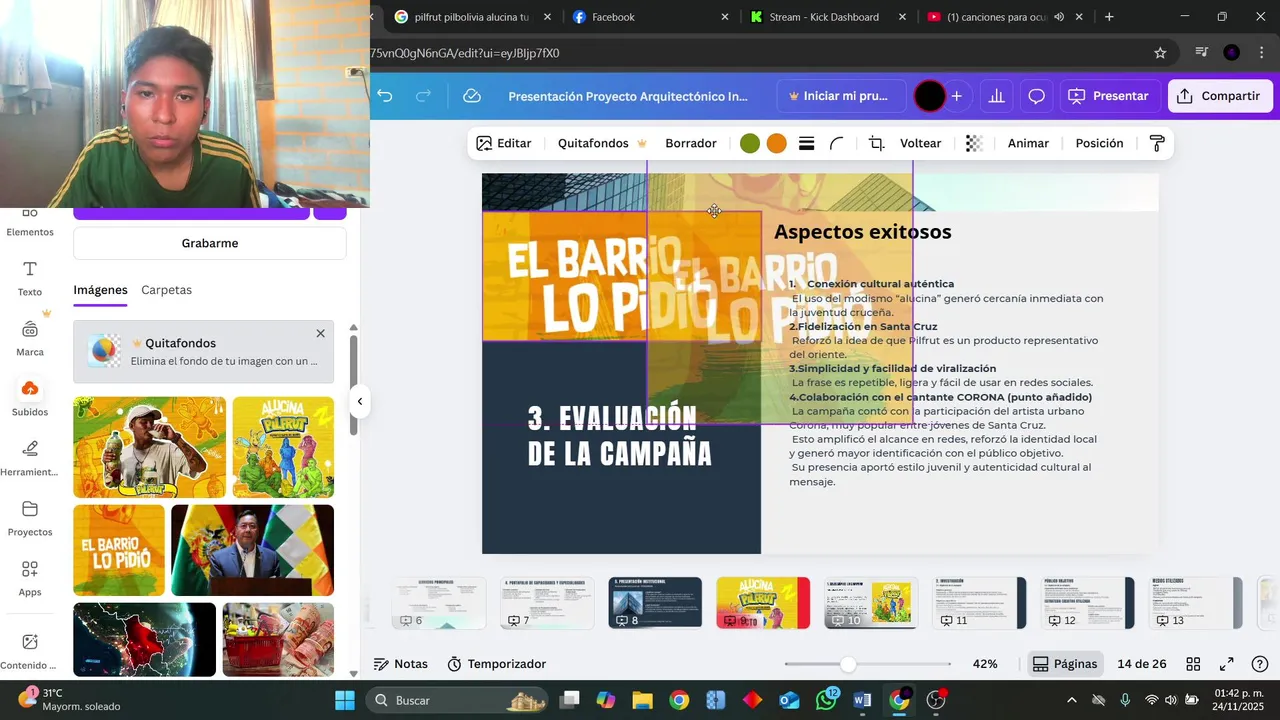Open the Chrome three-dot menu
Viewport: 1280px width, 720px height.
tap(1262, 53)
